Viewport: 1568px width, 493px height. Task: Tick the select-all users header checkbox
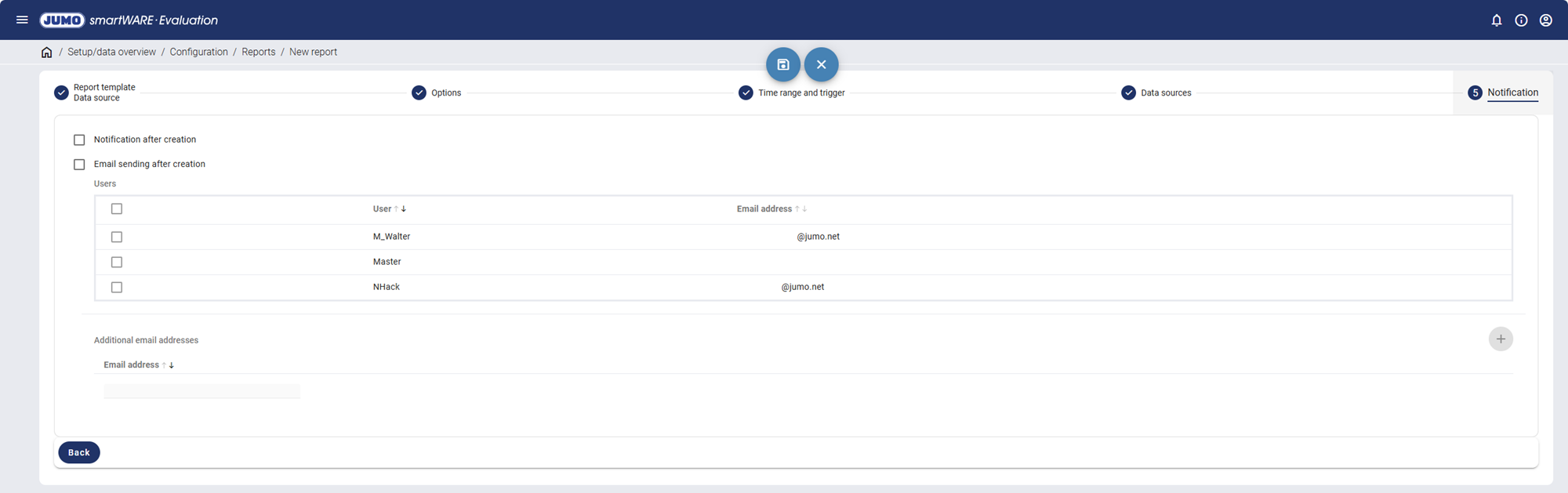(x=117, y=208)
